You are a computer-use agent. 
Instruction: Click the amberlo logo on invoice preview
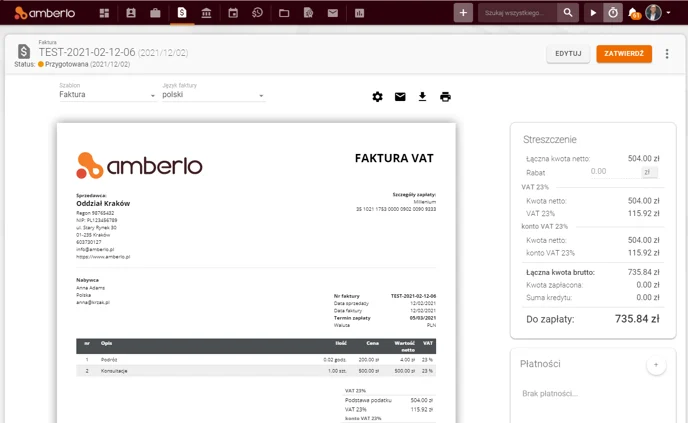tap(139, 165)
